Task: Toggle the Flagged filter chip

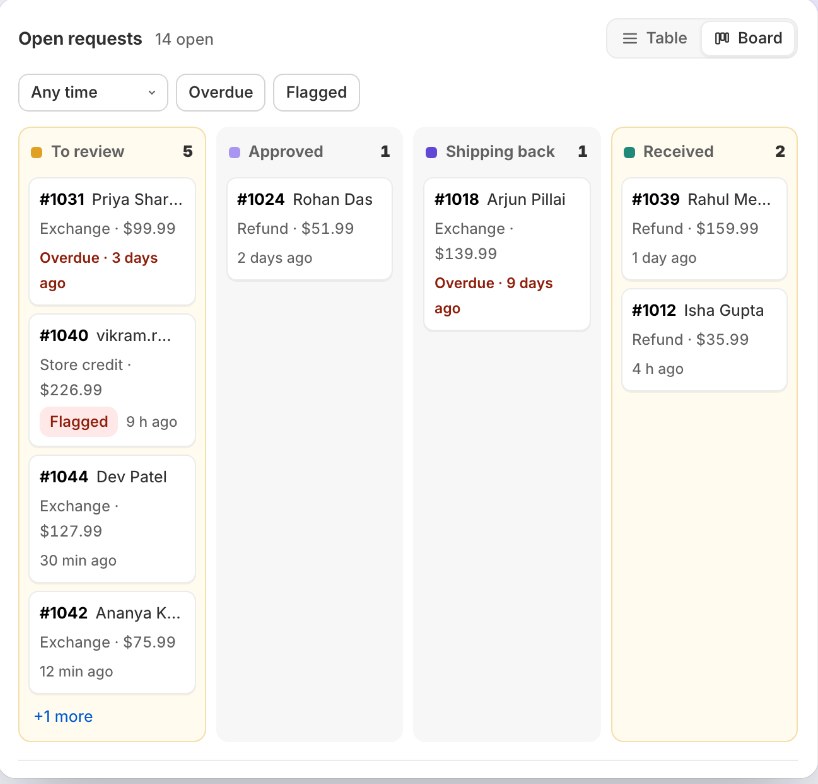Action: click(x=316, y=92)
